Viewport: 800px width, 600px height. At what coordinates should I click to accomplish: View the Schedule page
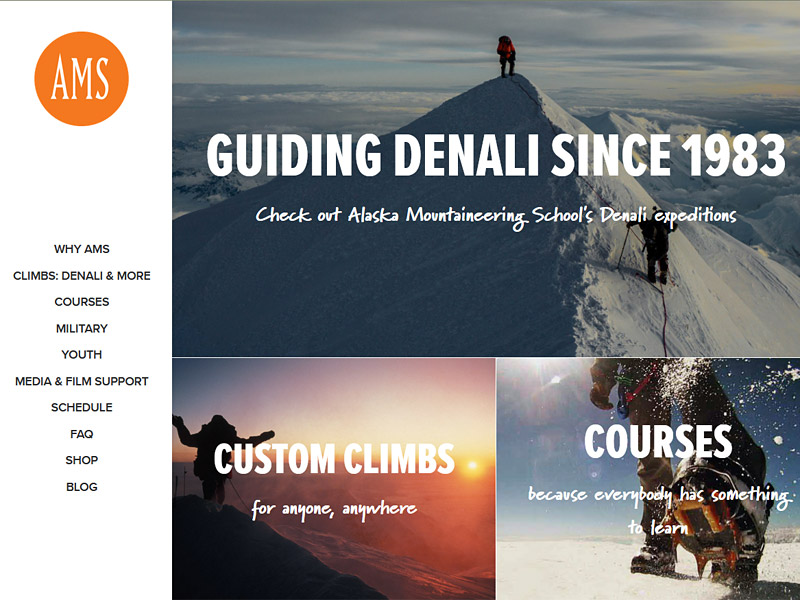pyautogui.click(x=82, y=407)
